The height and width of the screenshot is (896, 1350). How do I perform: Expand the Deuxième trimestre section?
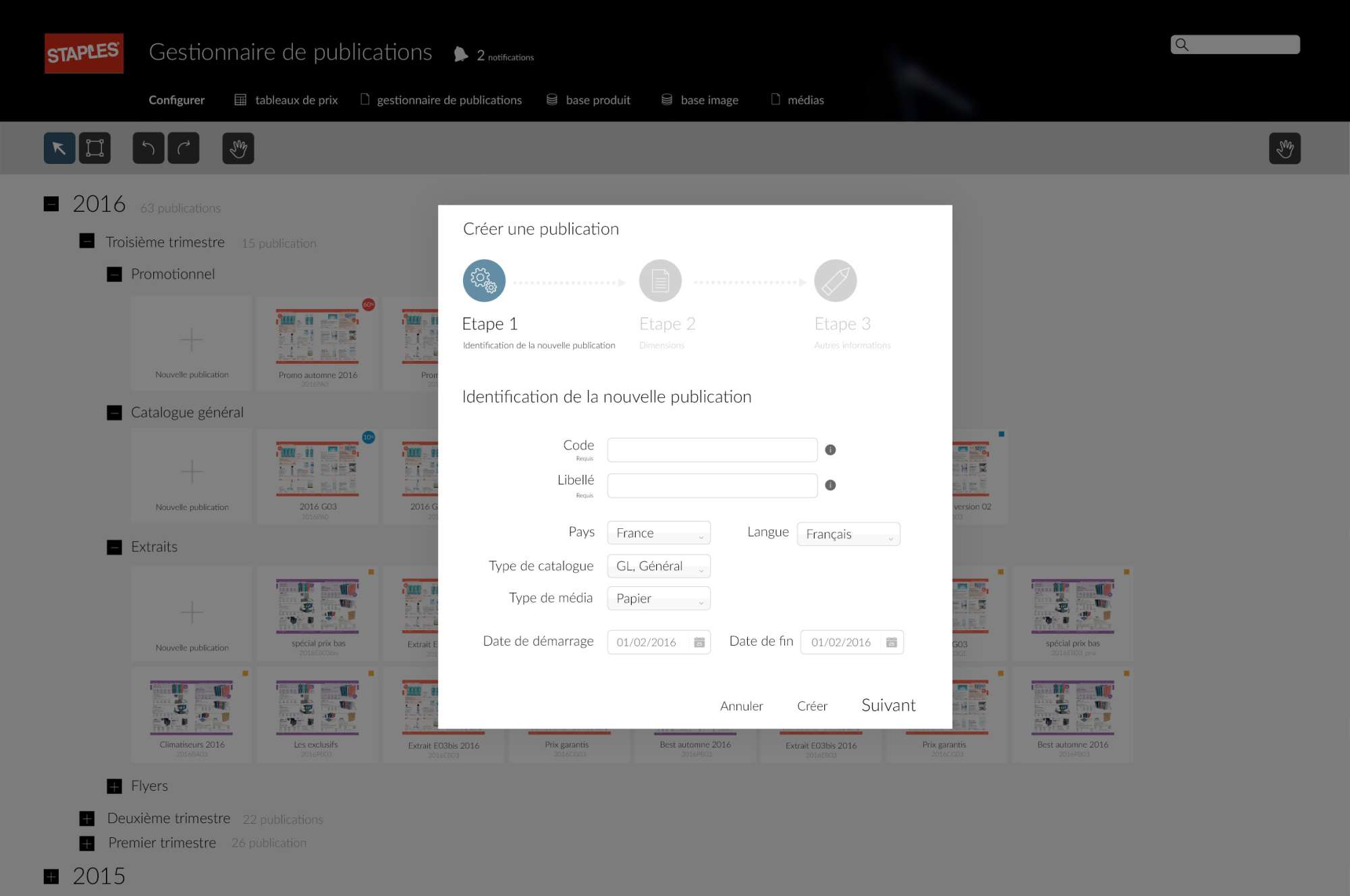point(87,819)
